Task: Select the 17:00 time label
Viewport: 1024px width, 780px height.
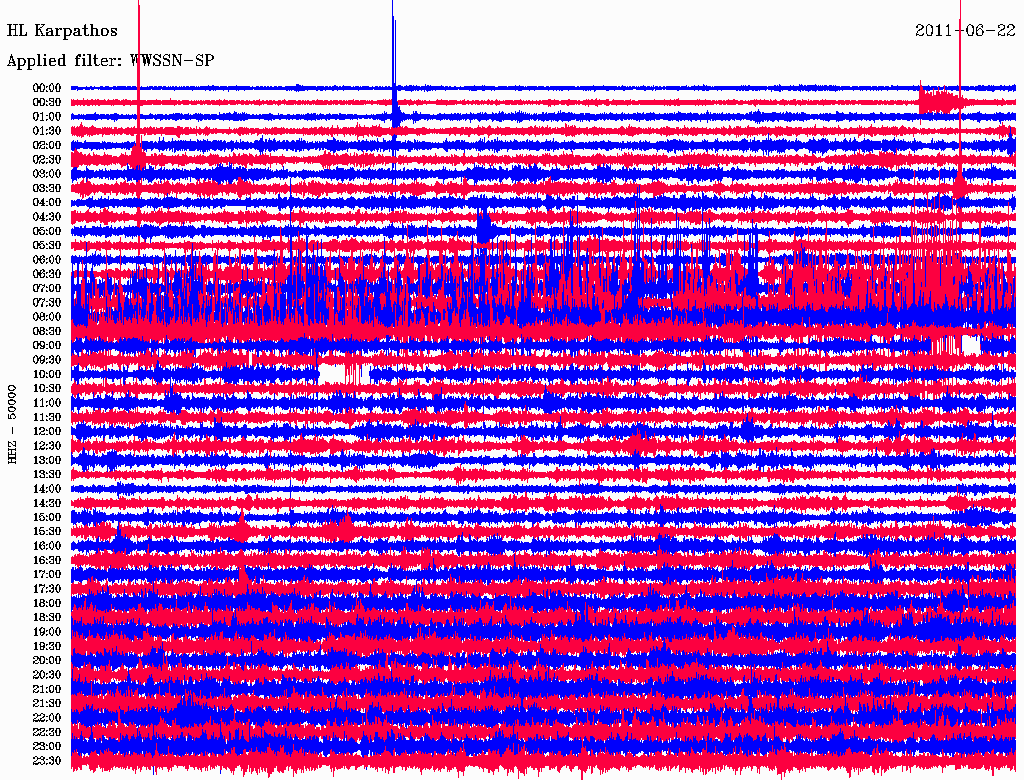Action: 47,574
